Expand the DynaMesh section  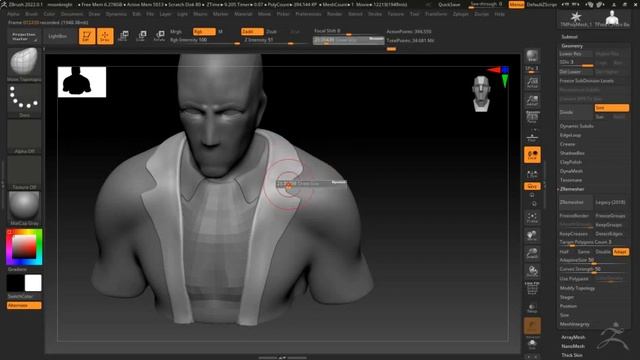pyautogui.click(x=571, y=171)
